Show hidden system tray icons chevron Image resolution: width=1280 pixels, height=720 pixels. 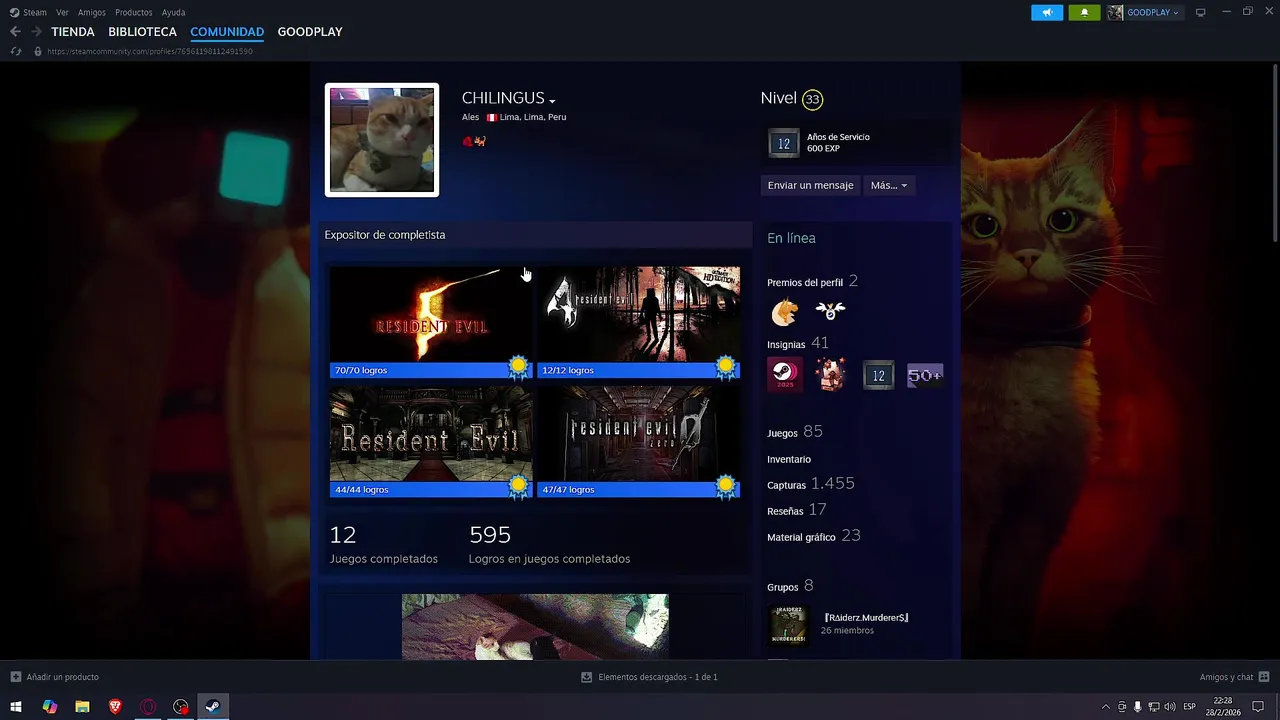click(1105, 707)
